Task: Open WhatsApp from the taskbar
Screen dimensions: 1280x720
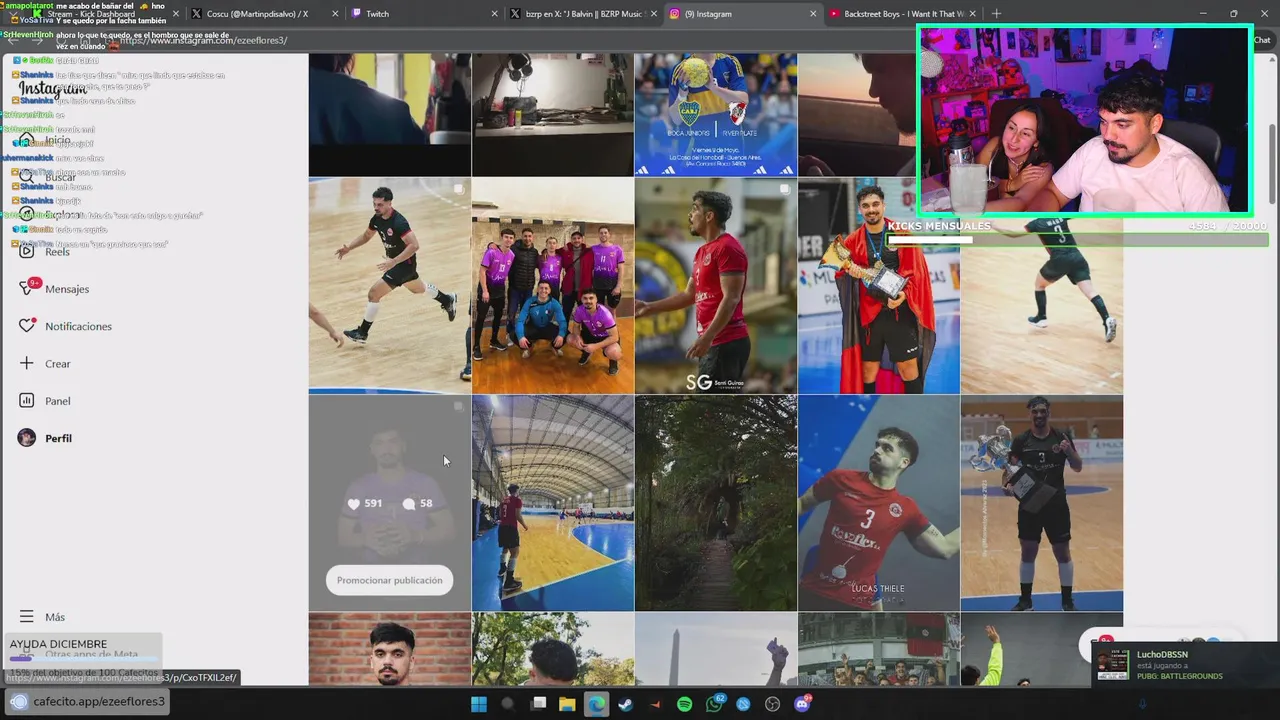Action: [x=714, y=704]
